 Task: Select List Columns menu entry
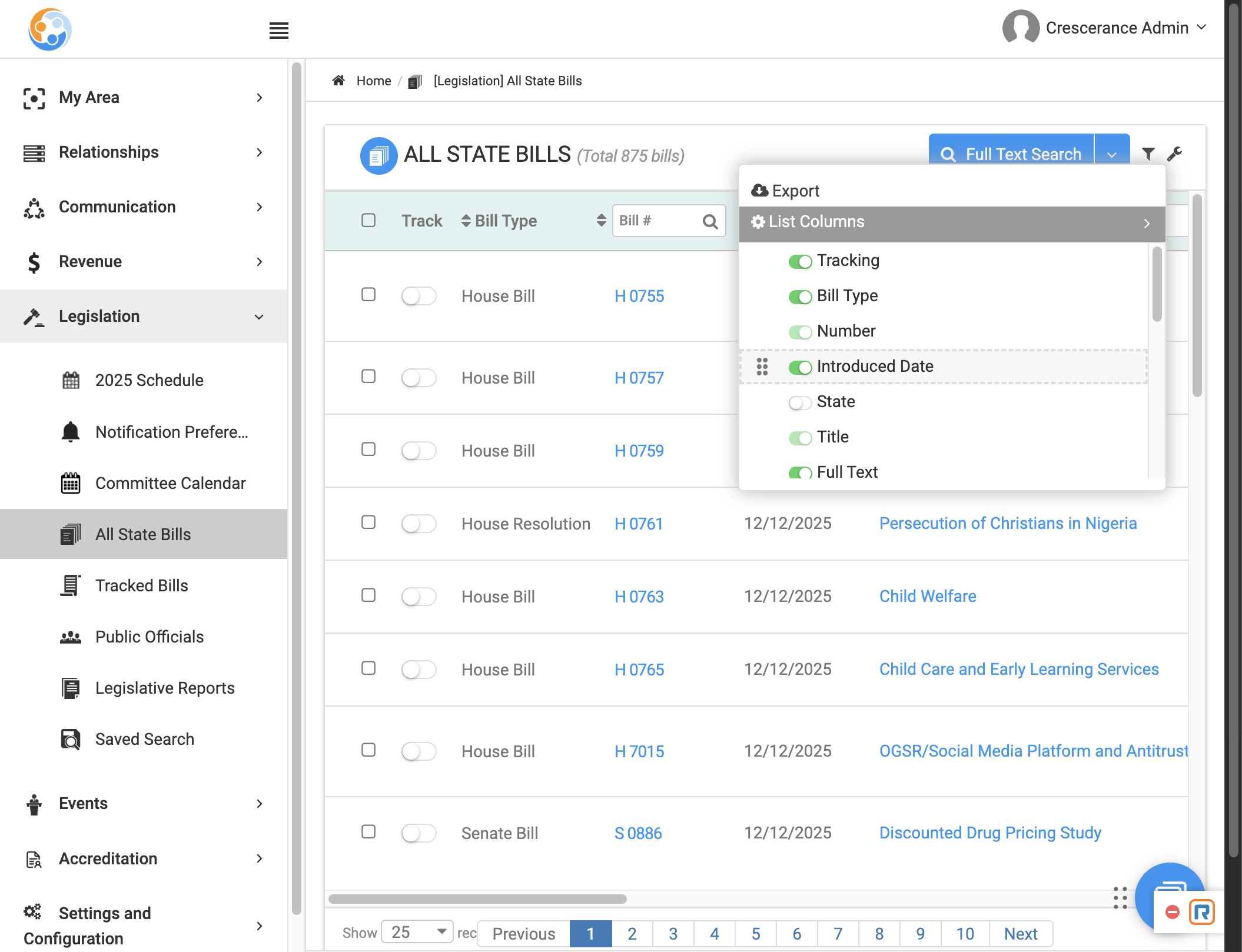[952, 223]
